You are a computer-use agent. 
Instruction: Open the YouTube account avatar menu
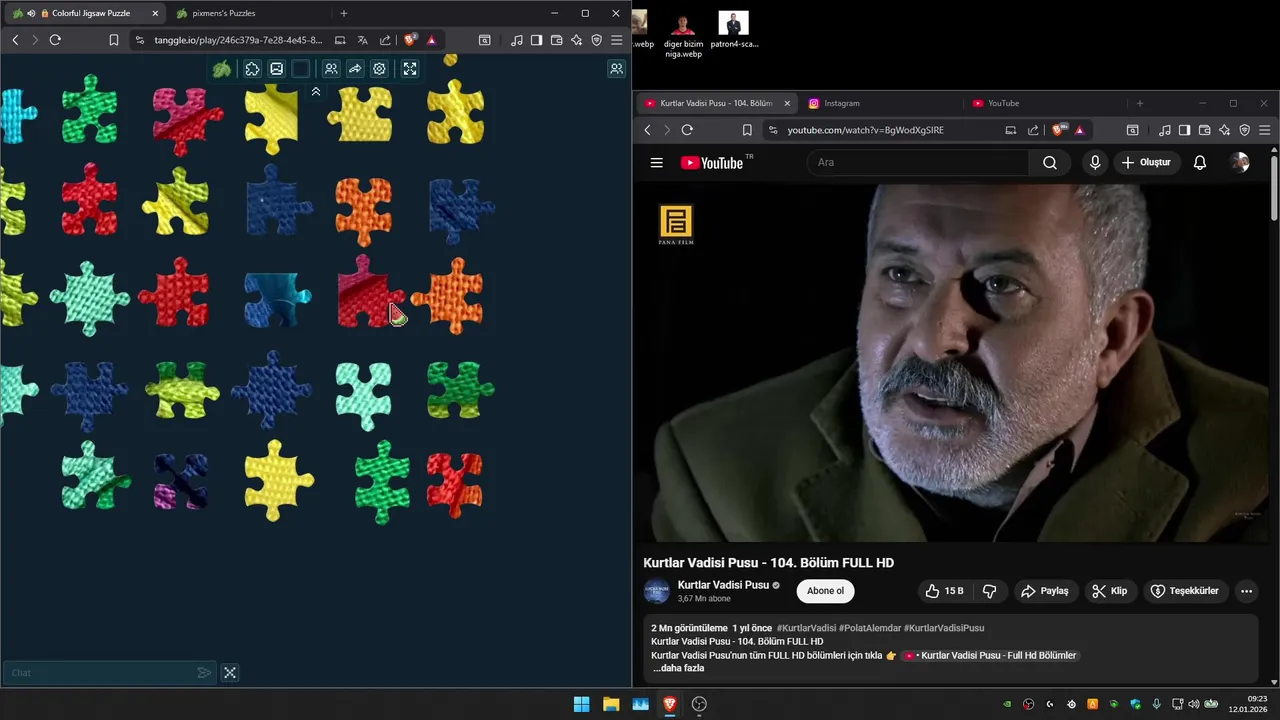(1240, 162)
